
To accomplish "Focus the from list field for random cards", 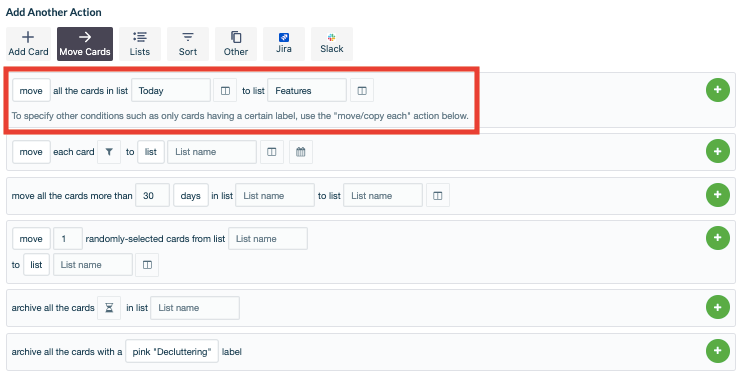I will pos(268,239).
